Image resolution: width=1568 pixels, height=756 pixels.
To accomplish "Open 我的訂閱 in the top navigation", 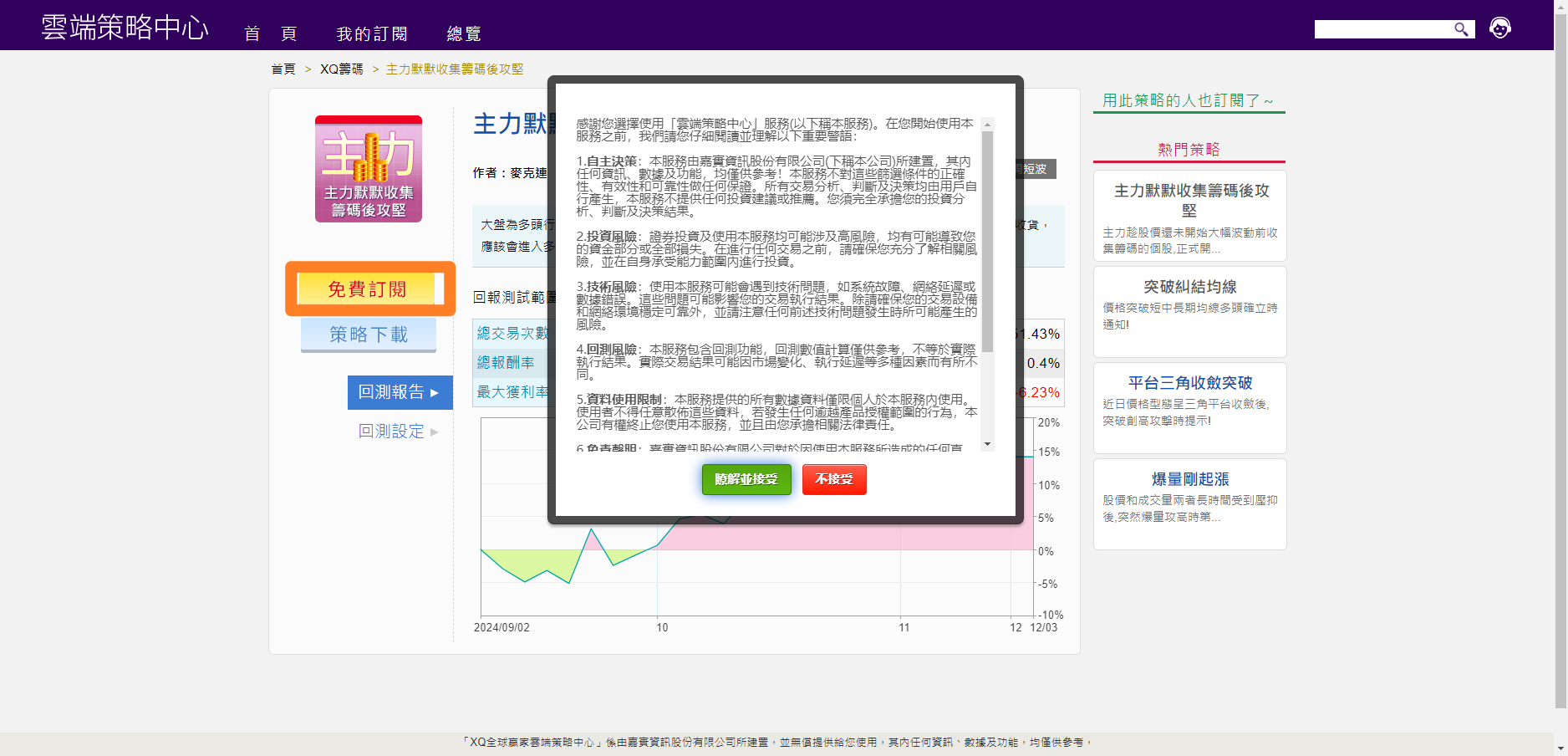I will 372,33.
